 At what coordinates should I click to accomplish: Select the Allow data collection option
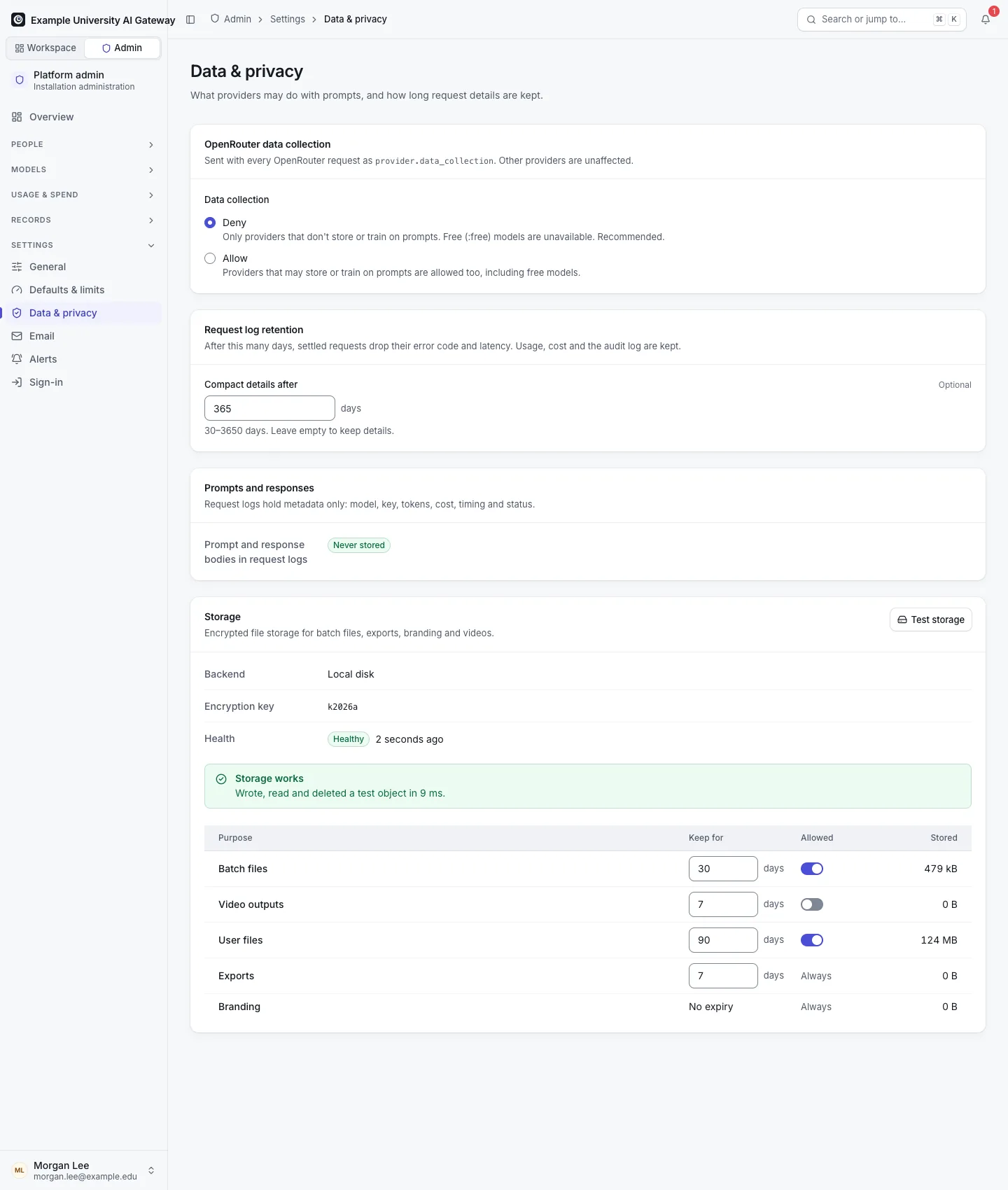click(x=210, y=258)
